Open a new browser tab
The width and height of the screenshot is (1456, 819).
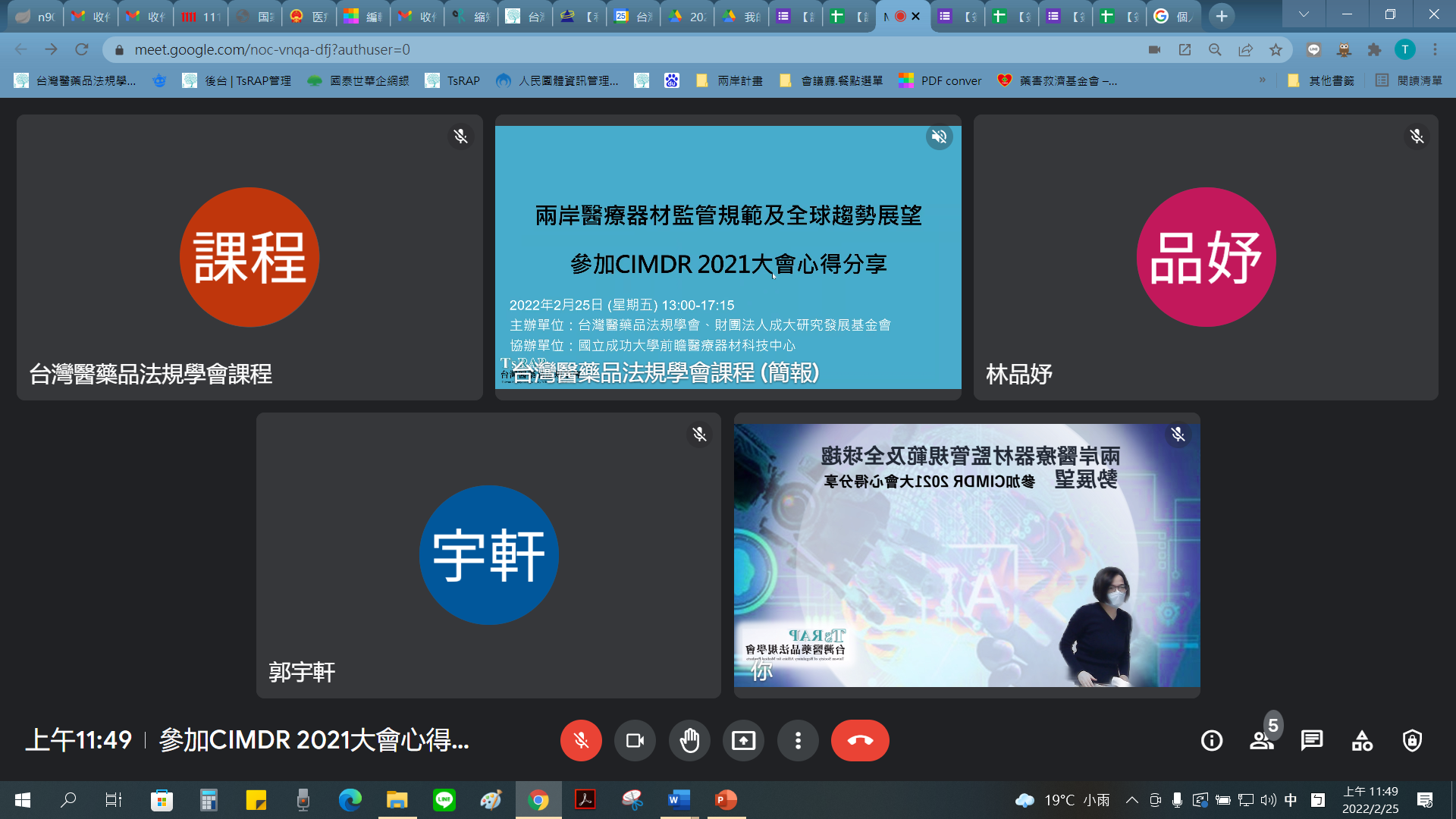[1222, 16]
